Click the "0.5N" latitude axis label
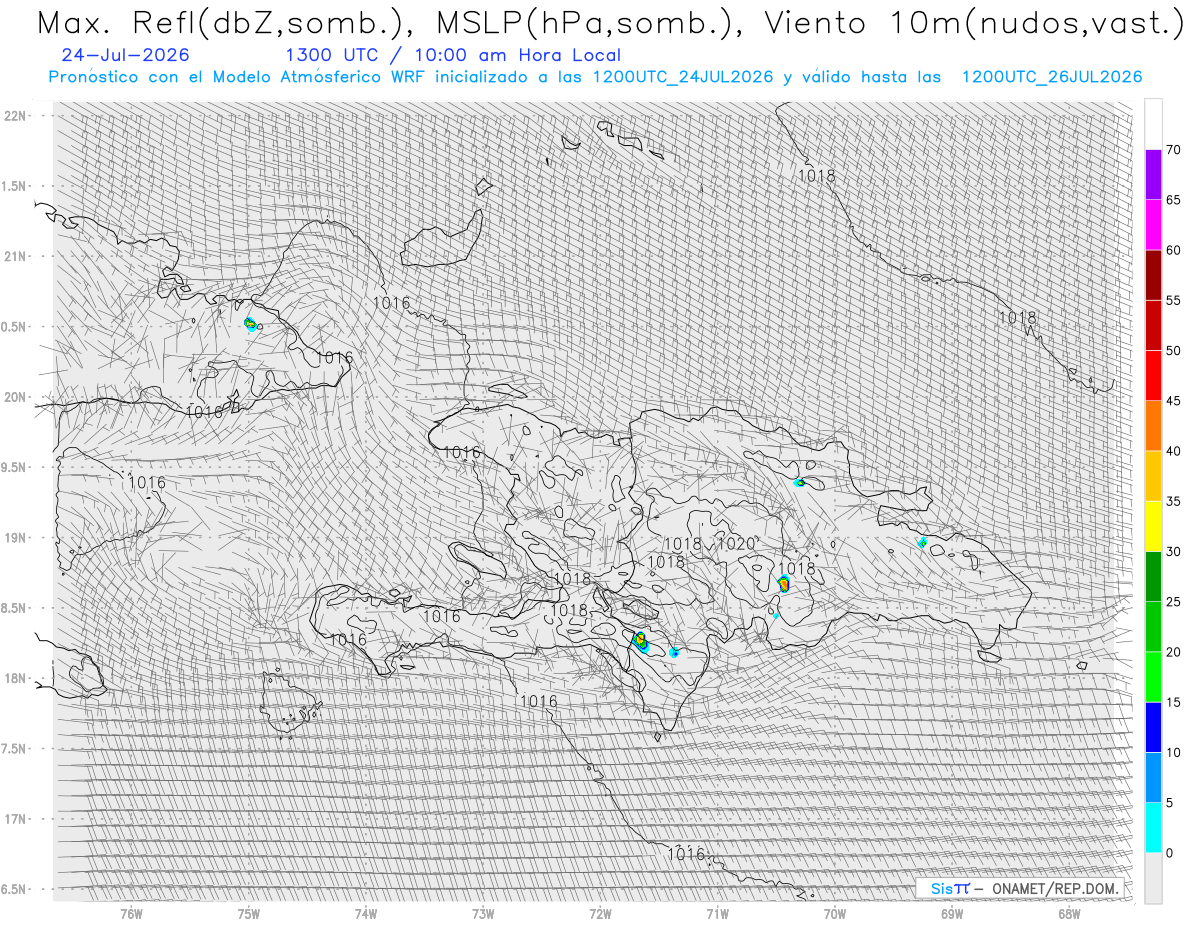1200x927 pixels. click(x=14, y=327)
